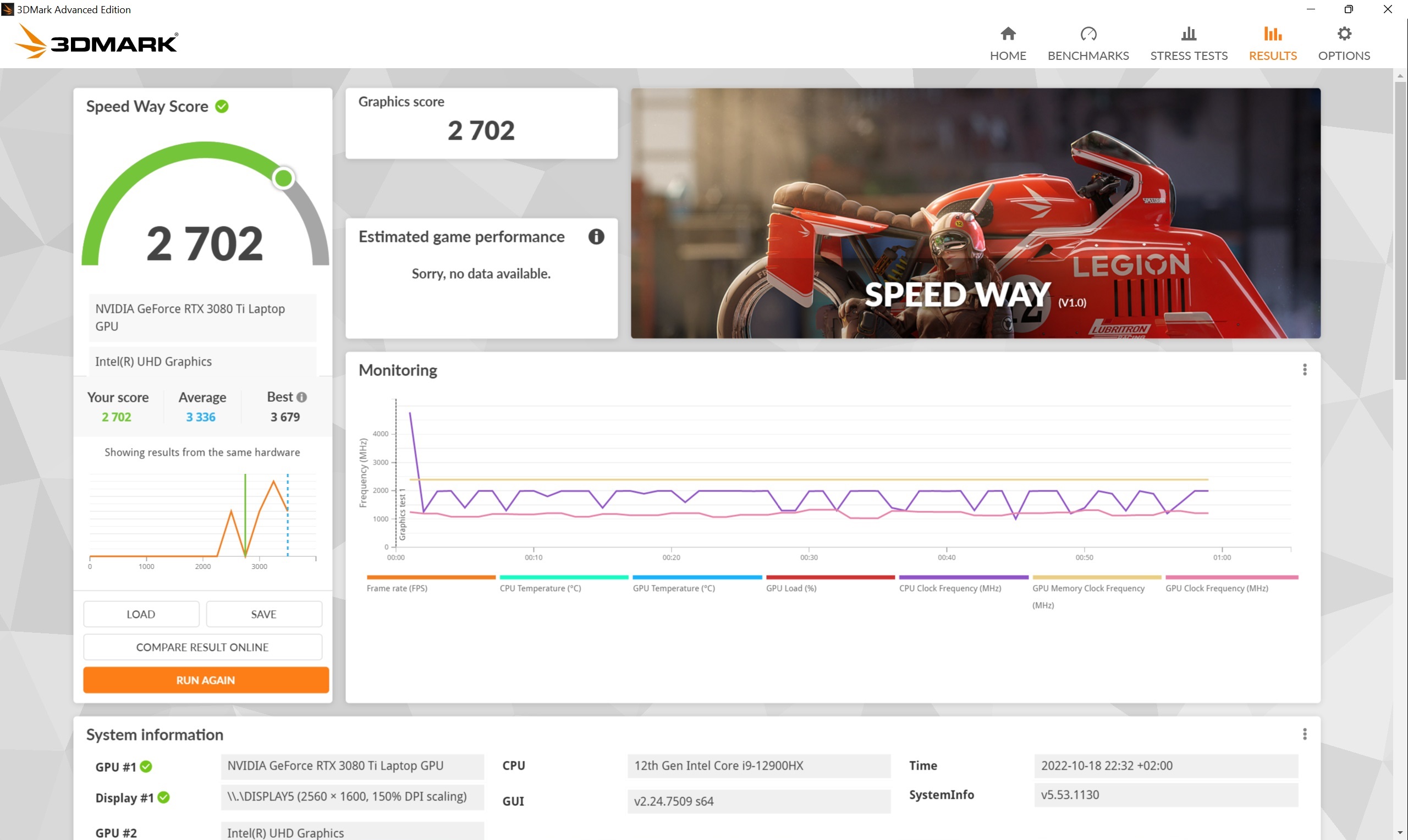Click the LOAD button

click(x=141, y=614)
